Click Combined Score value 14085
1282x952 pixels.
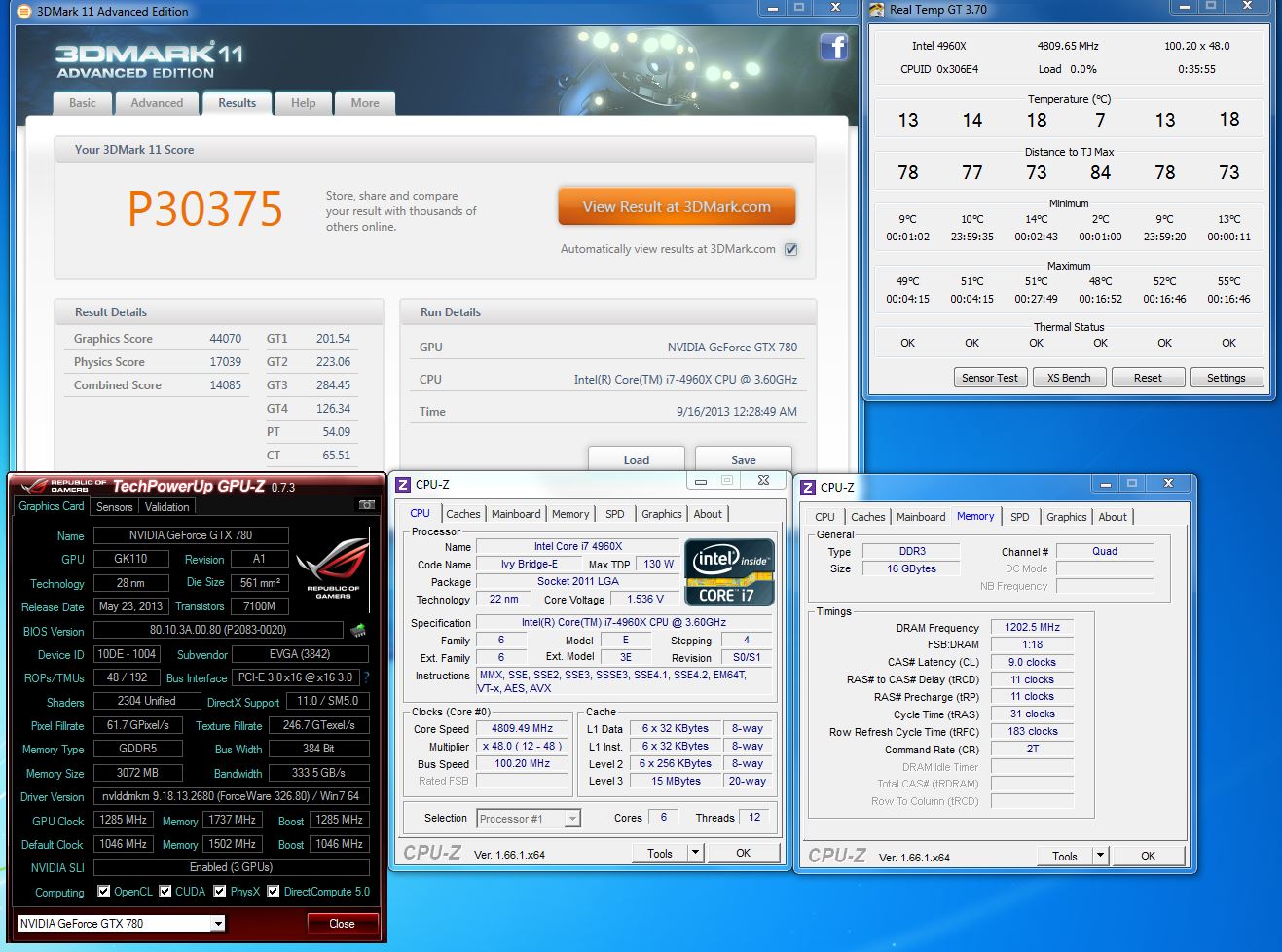225,385
